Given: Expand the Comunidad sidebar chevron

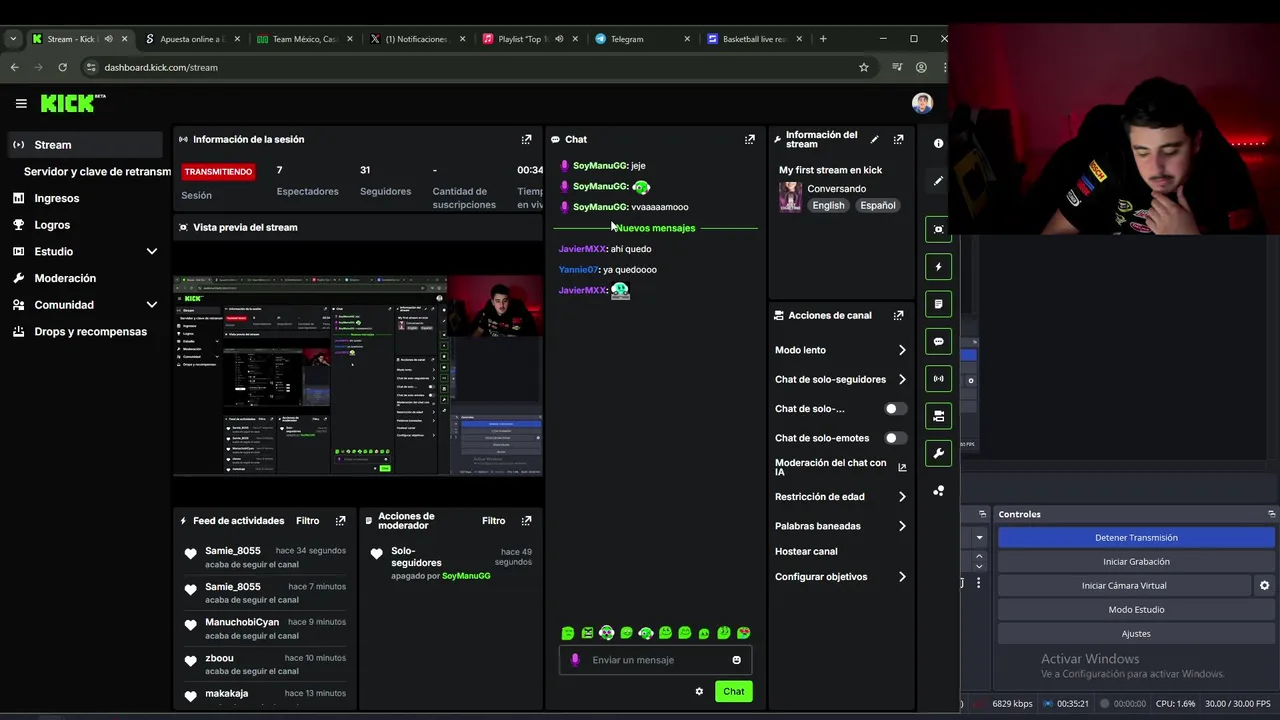Looking at the screenshot, I should pyautogui.click(x=152, y=305).
